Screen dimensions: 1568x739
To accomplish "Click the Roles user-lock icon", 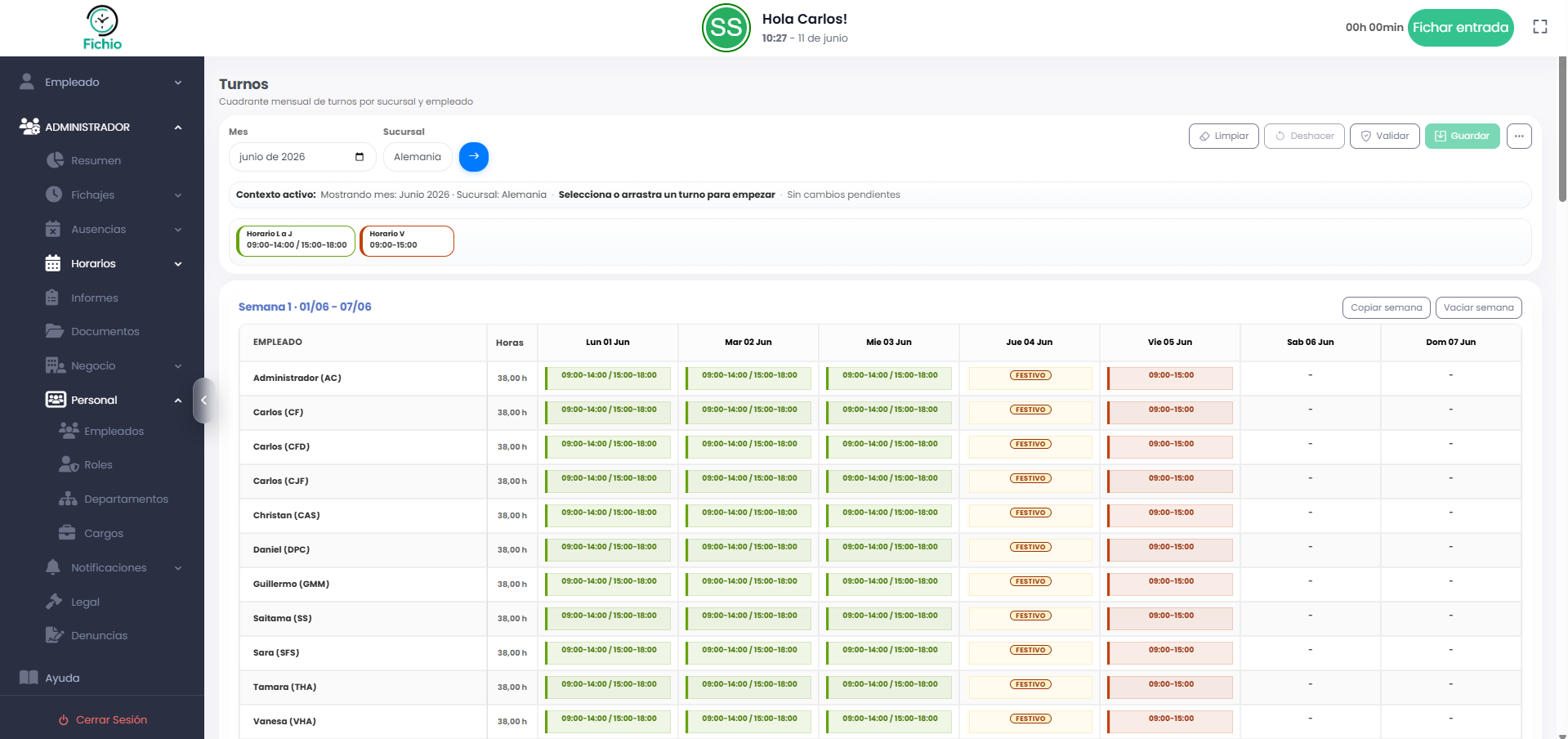I will (x=69, y=464).
